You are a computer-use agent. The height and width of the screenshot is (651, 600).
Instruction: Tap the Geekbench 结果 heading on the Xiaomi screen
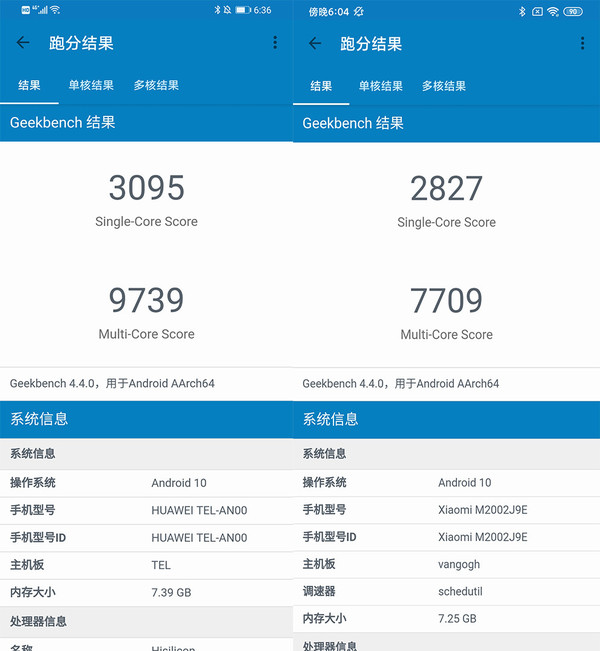pyautogui.click(x=353, y=123)
